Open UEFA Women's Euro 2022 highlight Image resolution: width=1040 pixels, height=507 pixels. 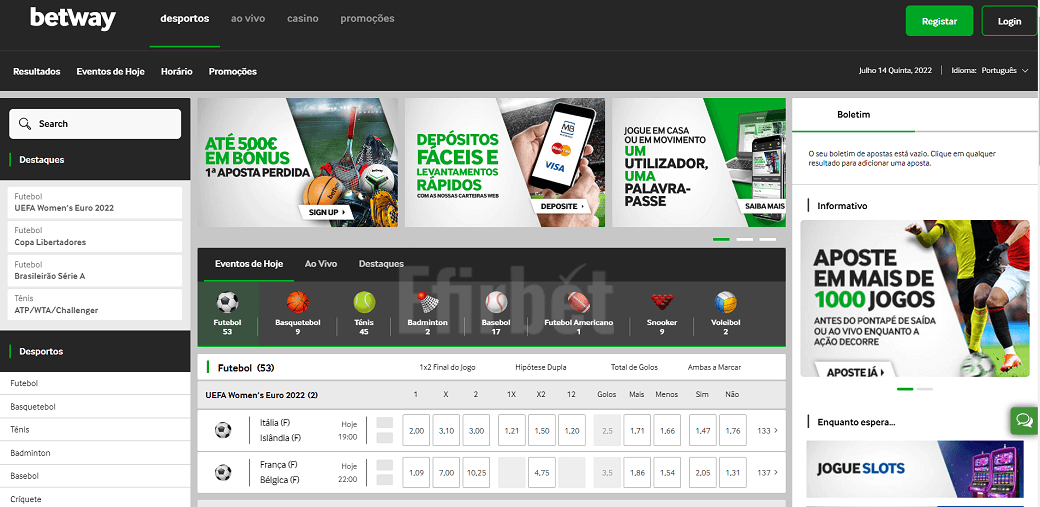coord(95,202)
